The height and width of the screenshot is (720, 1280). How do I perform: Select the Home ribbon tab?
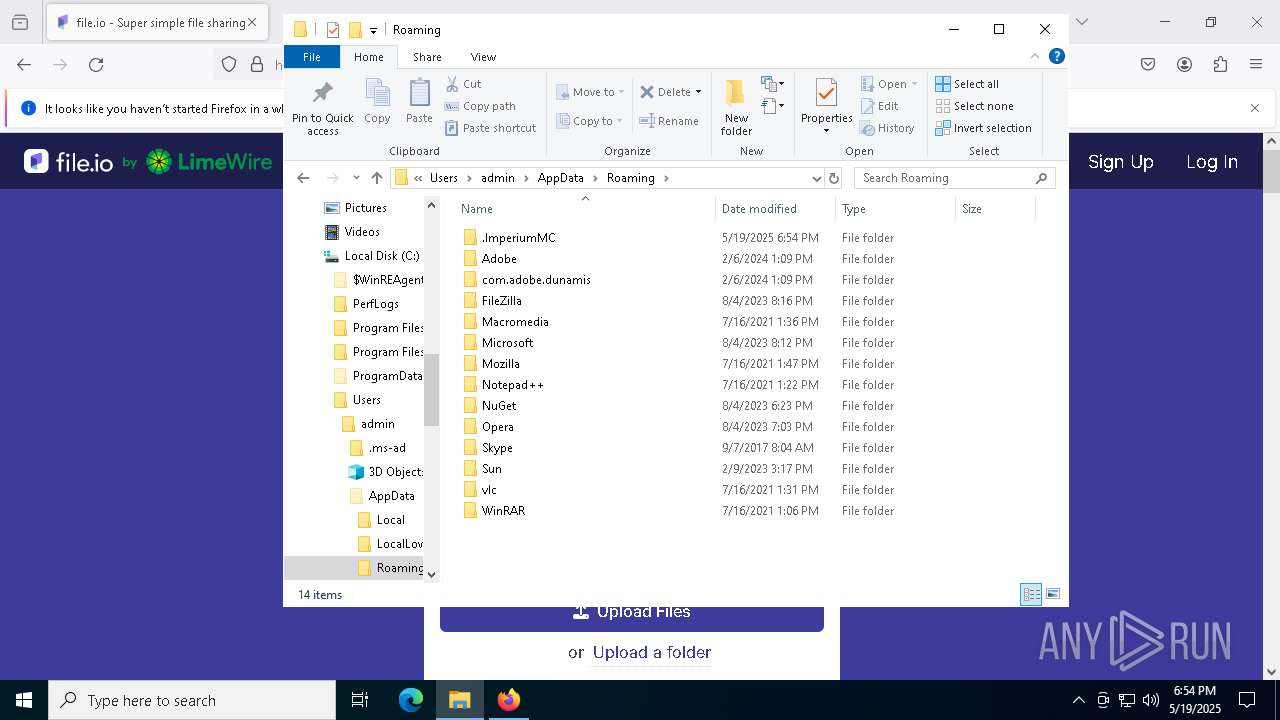[368, 57]
